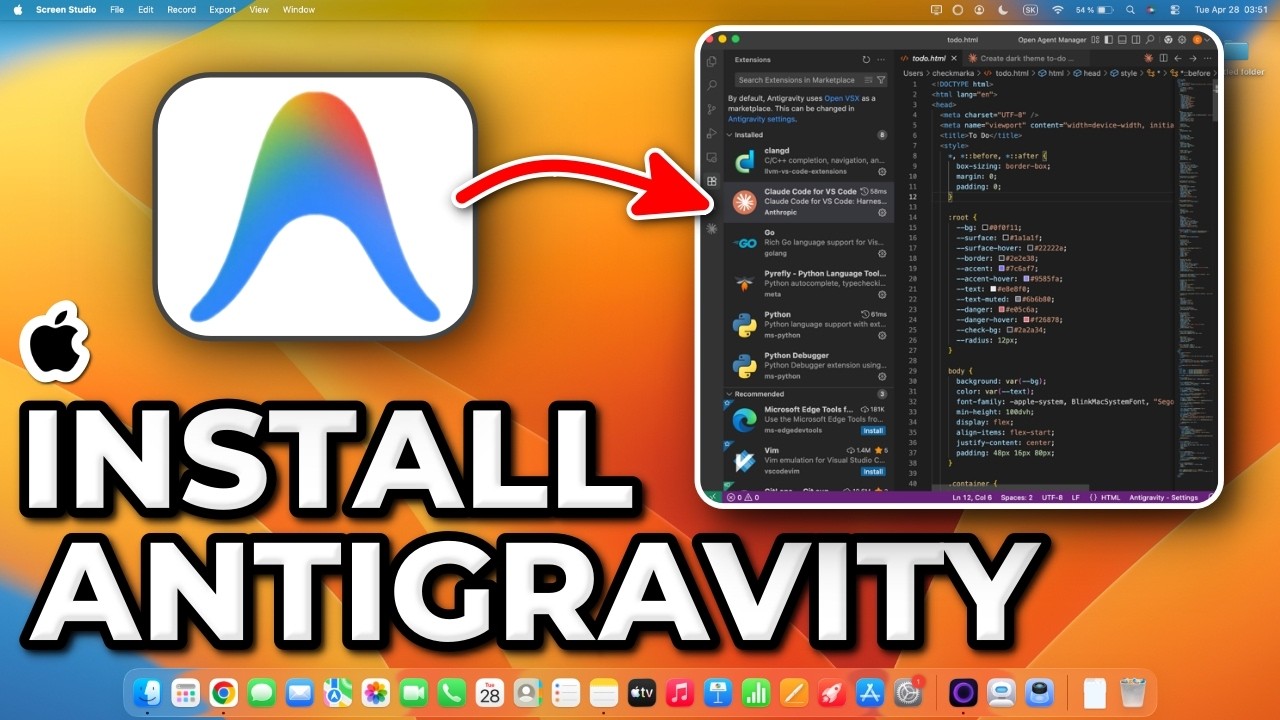Change UTF-8 encoding in status bar
The height and width of the screenshot is (720, 1280).
pyautogui.click(x=1052, y=497)
